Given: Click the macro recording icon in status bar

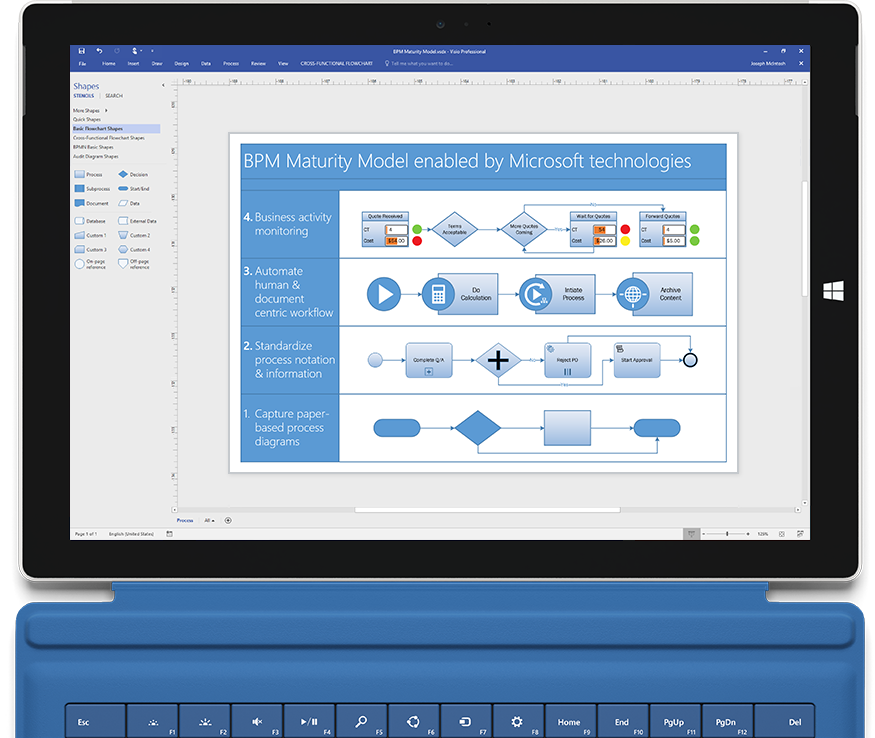Looking at the screenshot, I should pyautogui.click(x=169, y=534).
